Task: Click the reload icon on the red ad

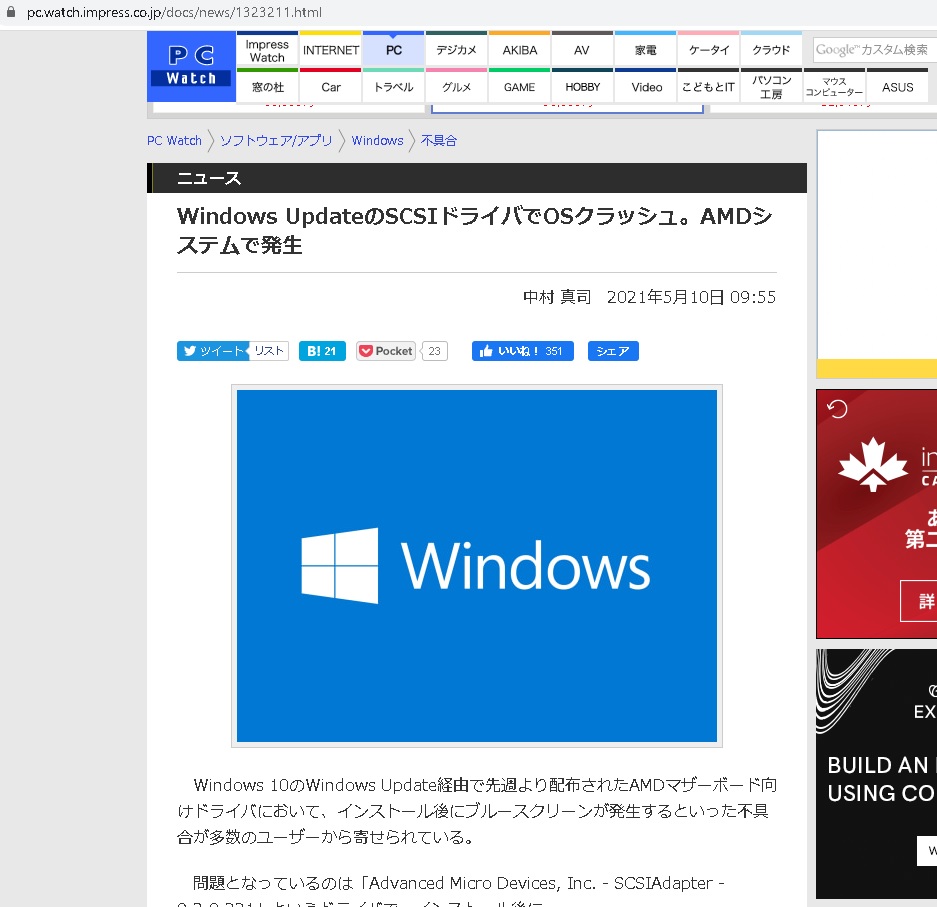Action: pos(837,409)
